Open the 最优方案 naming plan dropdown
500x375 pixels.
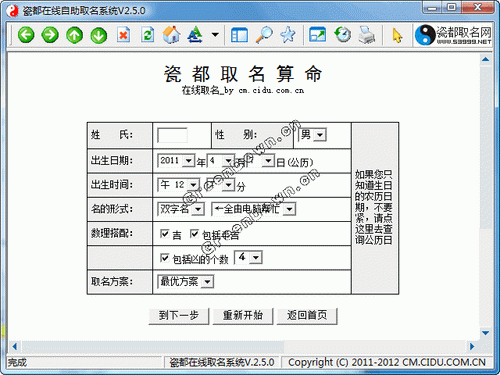click(185, 282)
